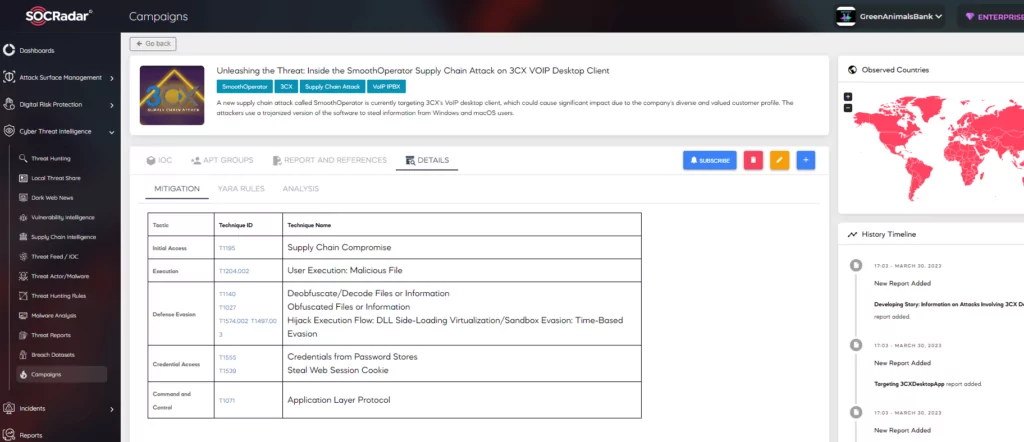Open Threat Hunting Rules icon
This screenshot has width=1024, height=442.
point(24,296)
